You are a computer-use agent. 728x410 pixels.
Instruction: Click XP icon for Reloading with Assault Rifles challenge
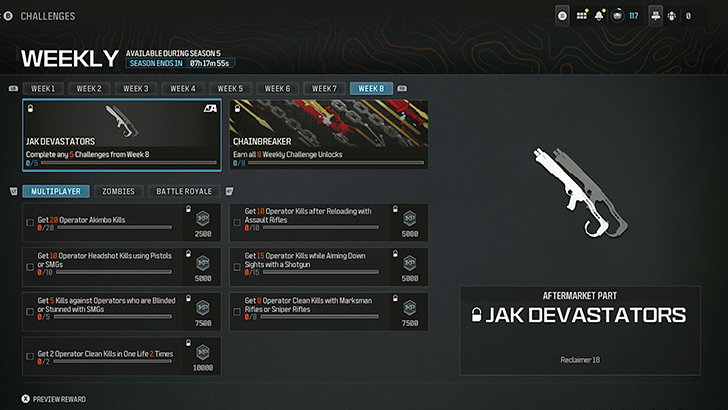[410, 218]
